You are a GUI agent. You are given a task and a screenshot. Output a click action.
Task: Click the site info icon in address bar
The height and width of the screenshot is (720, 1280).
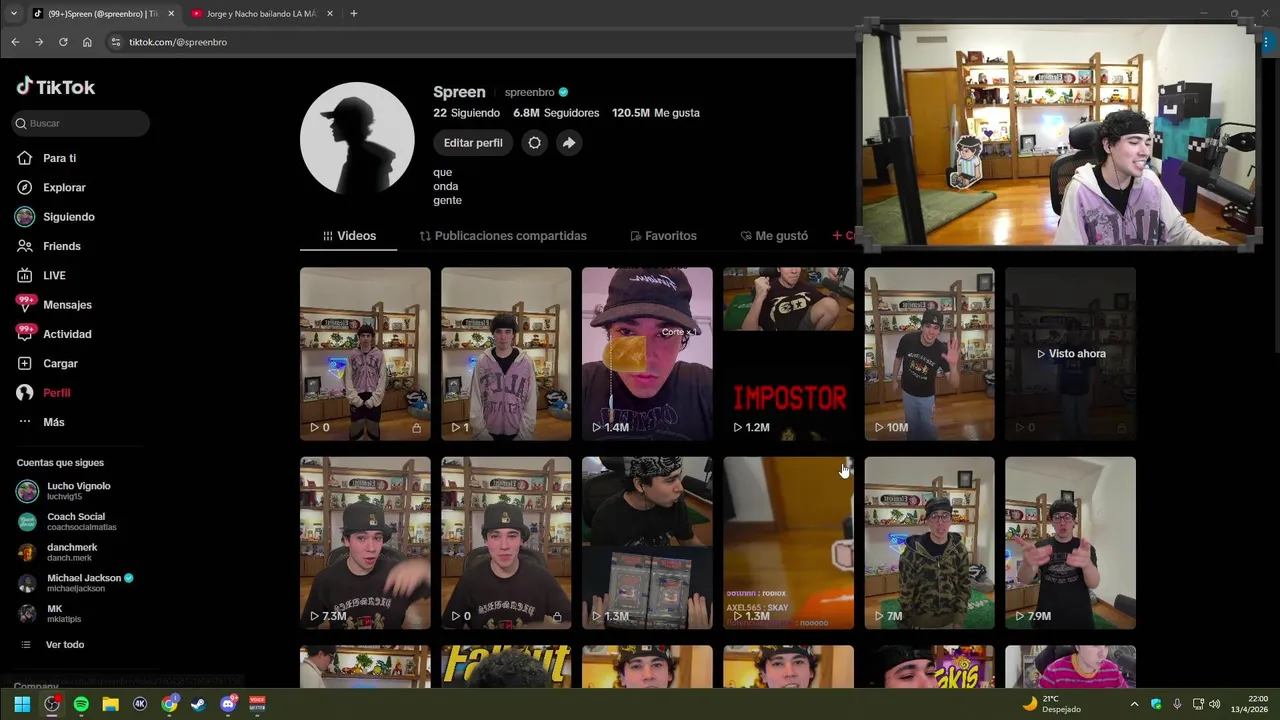(115, 42)
